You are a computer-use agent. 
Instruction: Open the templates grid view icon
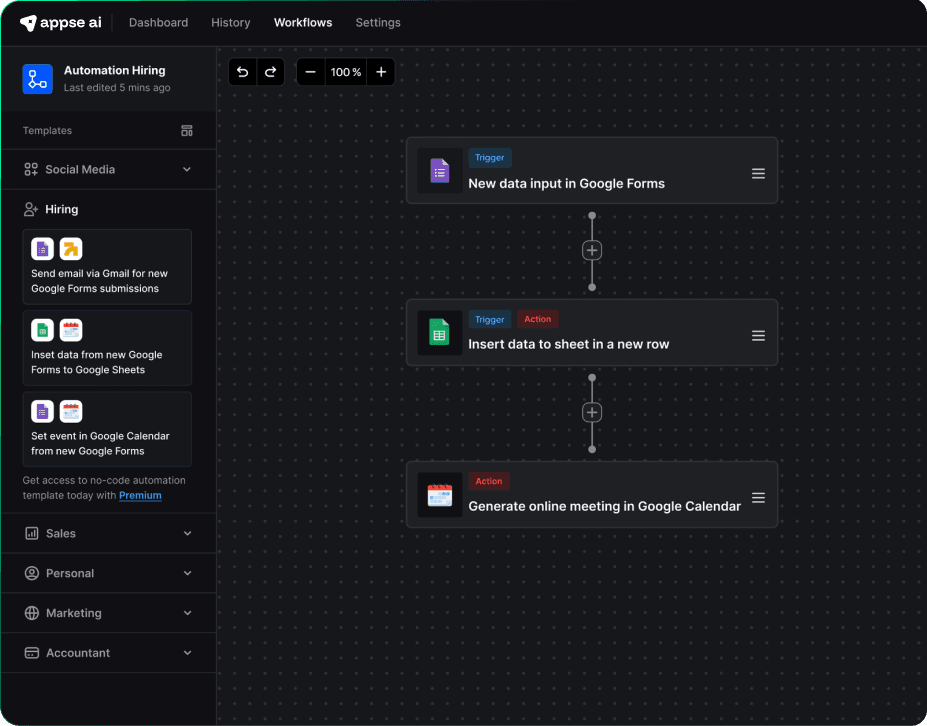coord(185,130)
